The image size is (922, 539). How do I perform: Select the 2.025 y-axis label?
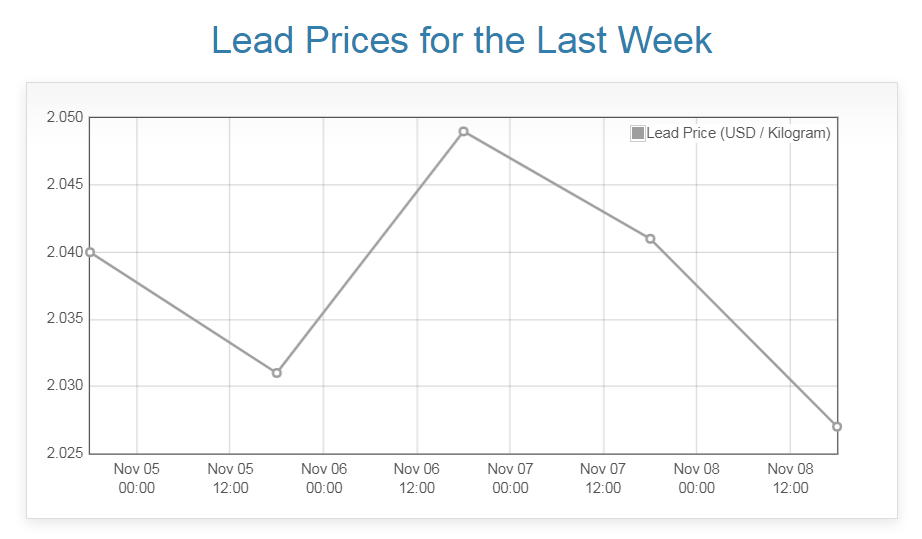(x=64, y=454)
